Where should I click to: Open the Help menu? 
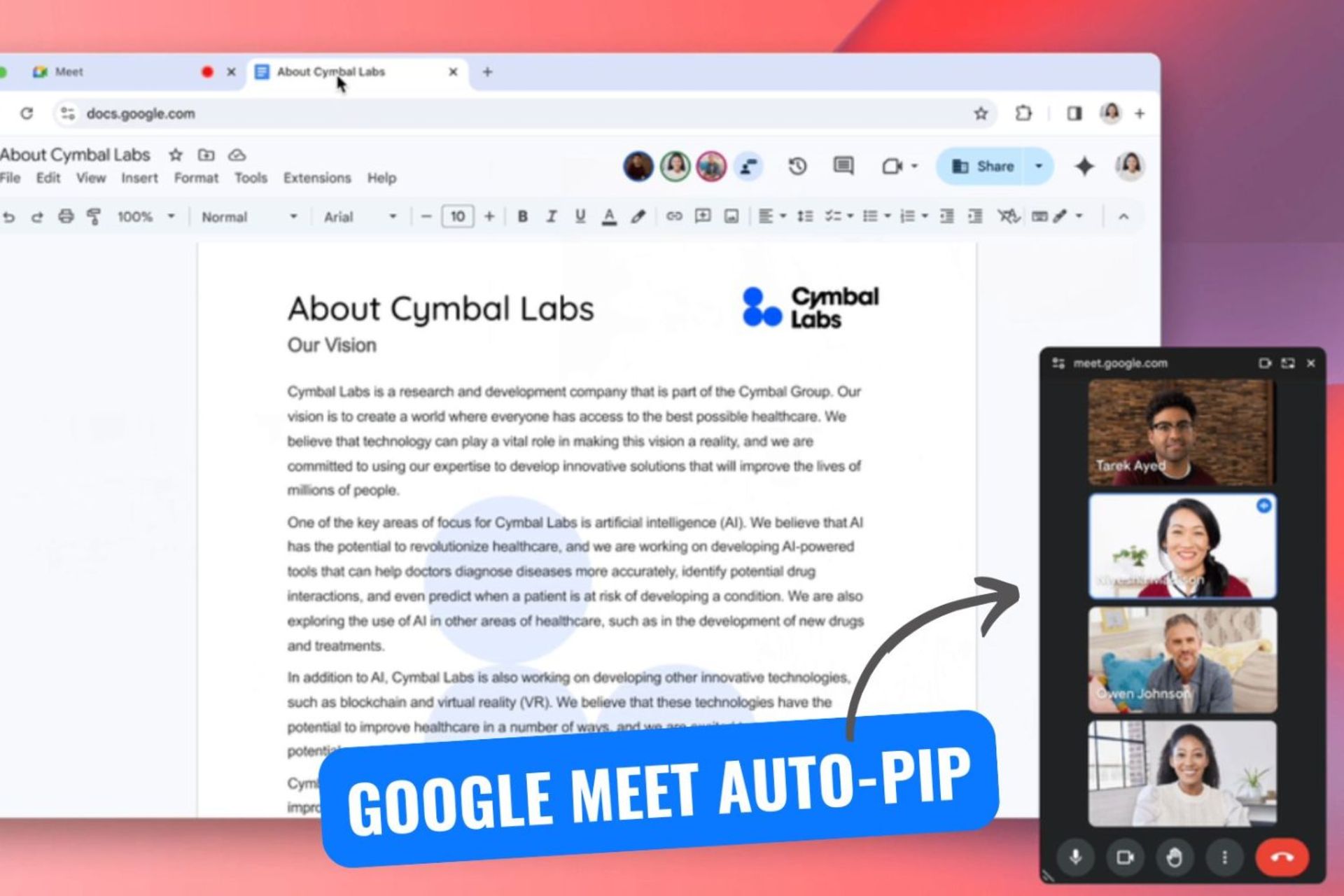pyautogui.click(x=381, y=178)
